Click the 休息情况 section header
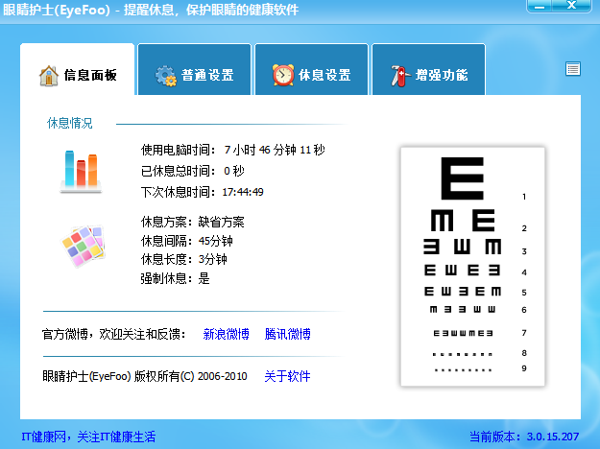This screenshot has width=600, height=449. [x=69, y=124]
